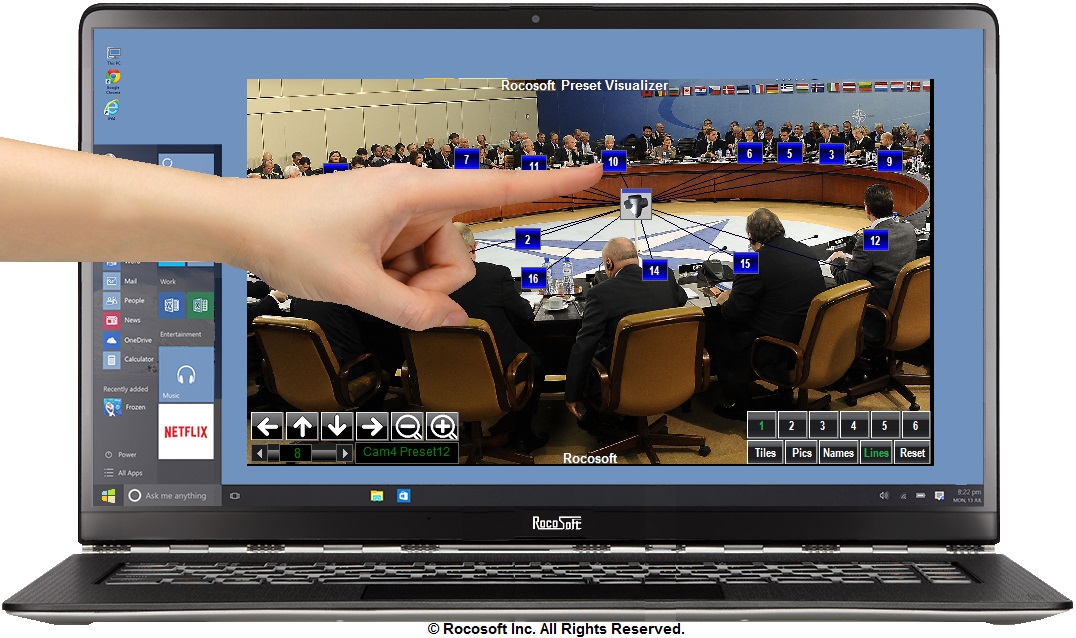Viewport: 1076px width, 638px height.
Task: Open People from the Start menu
Action: tap(124, 300)
